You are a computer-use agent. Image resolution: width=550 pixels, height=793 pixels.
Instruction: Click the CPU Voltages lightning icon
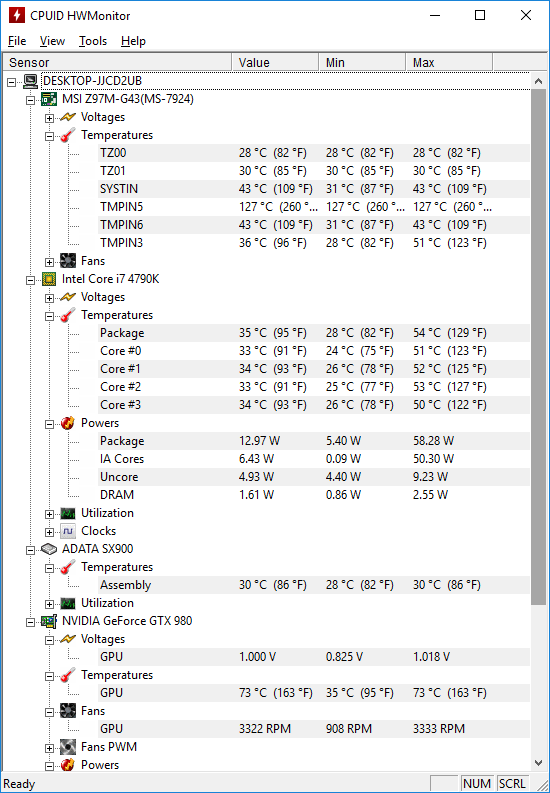tap(68, 297)
